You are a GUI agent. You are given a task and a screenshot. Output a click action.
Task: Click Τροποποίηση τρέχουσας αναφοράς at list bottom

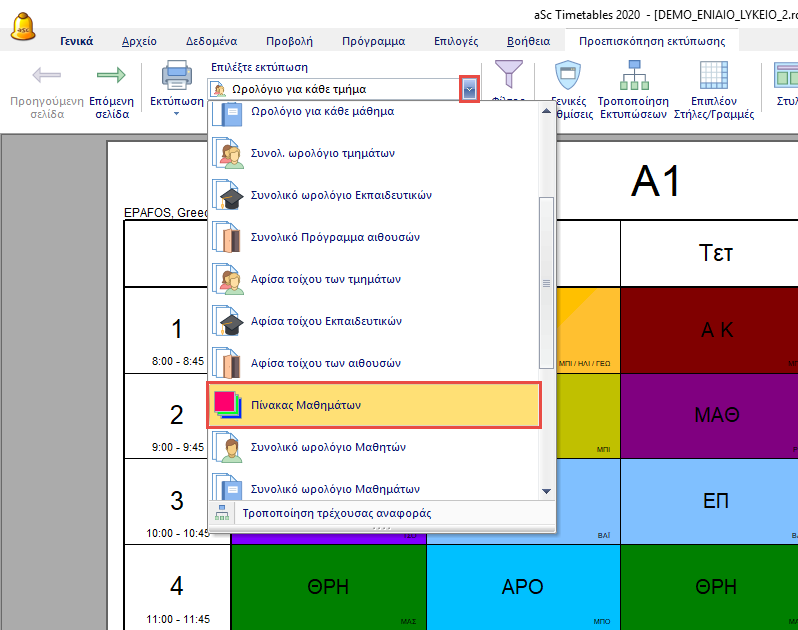pos(337,513)
